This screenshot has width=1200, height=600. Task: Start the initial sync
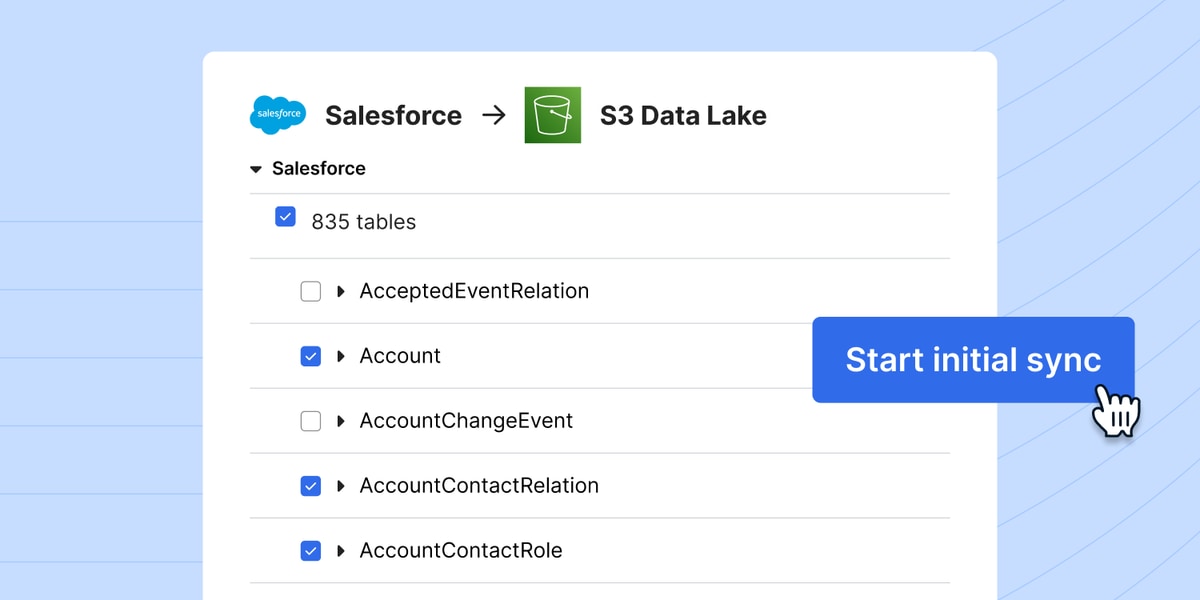[973, 360]
